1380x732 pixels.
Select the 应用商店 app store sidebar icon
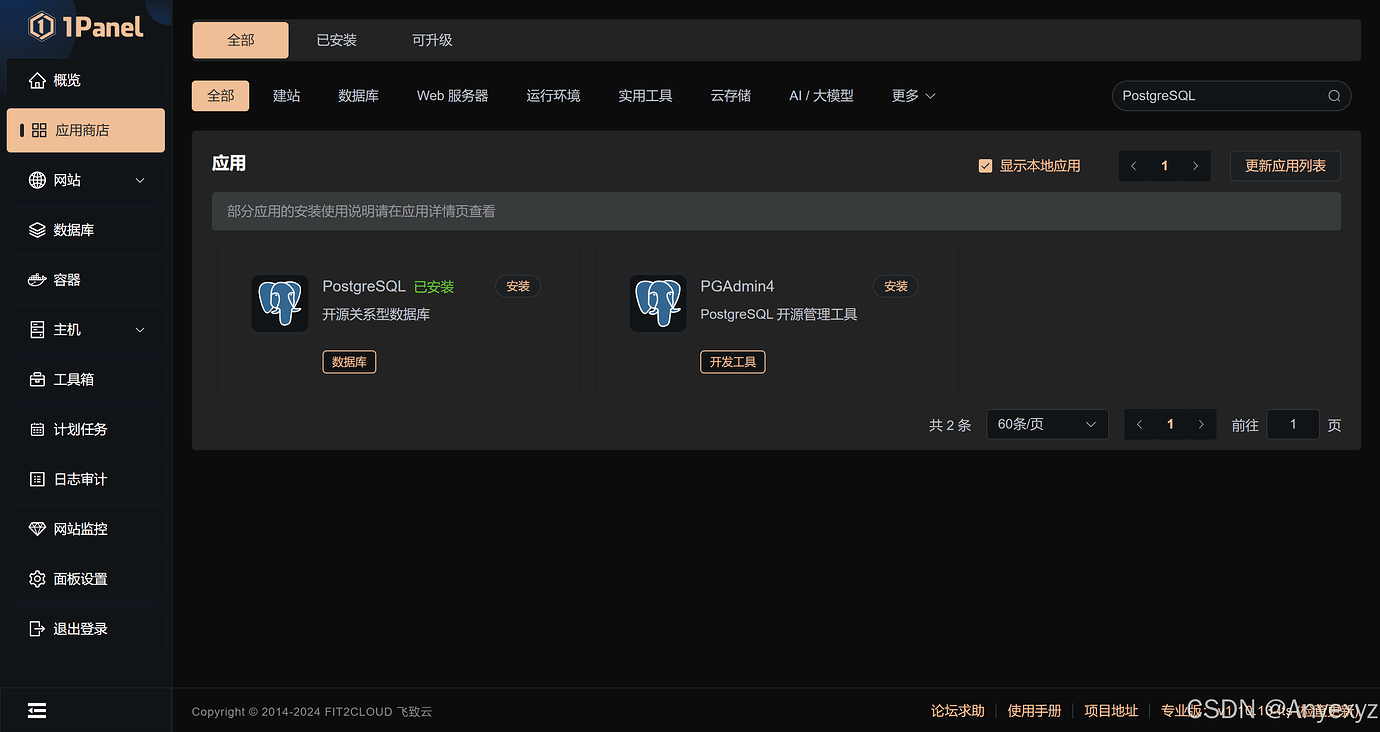pyautogui.click(x=39, y=130)
